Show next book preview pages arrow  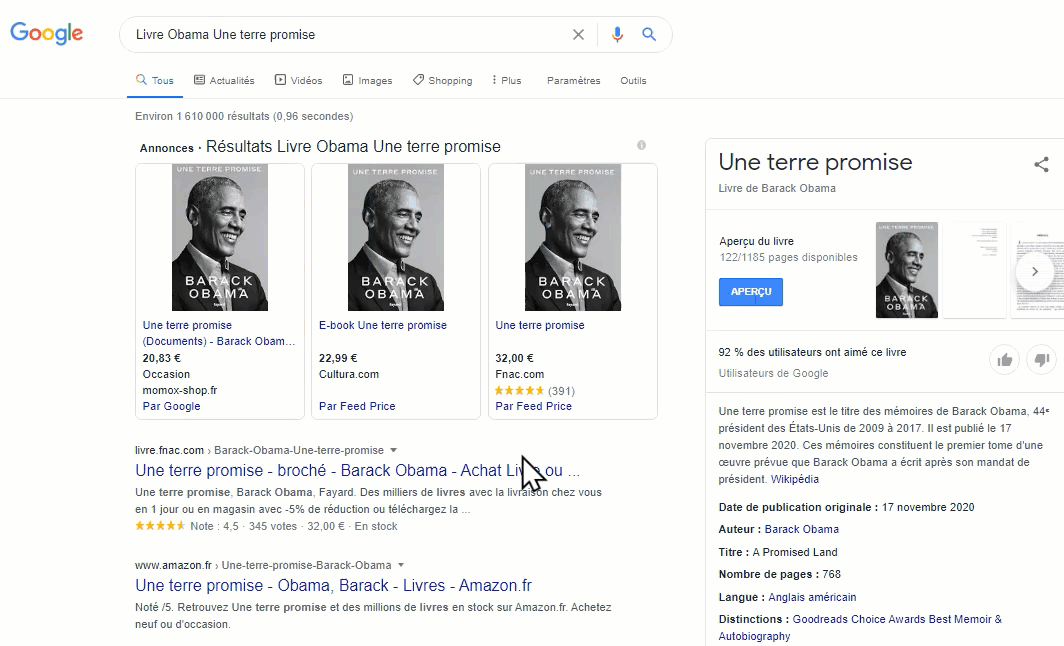tap(1035, 271)
